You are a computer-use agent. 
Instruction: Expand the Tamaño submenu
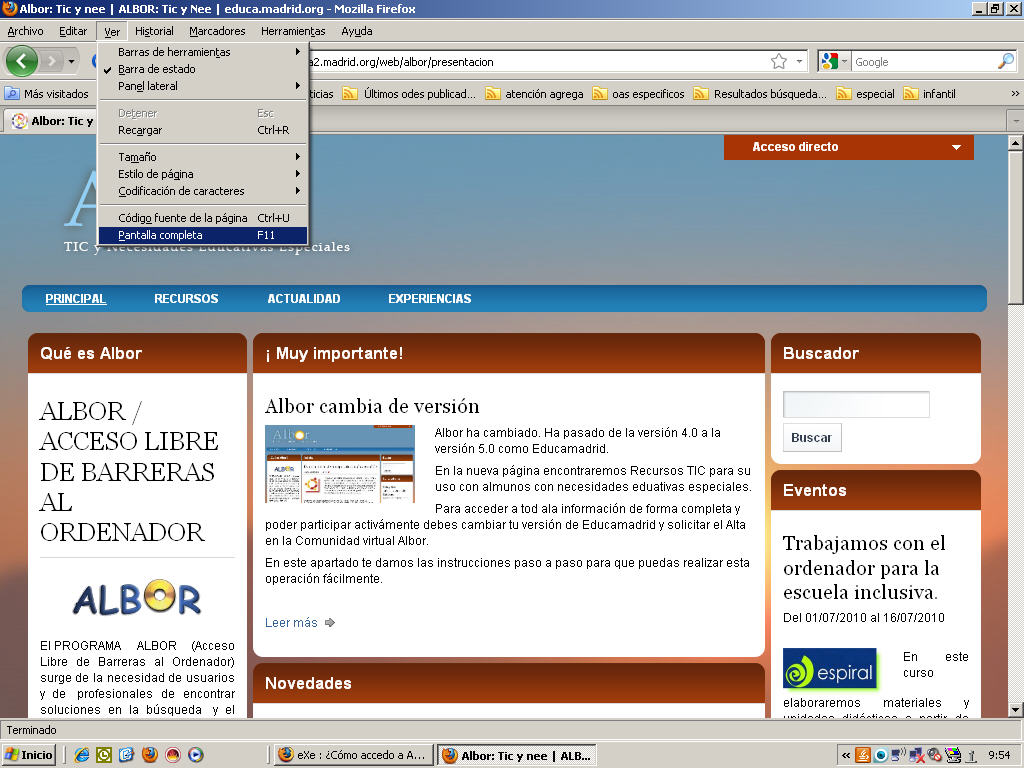click(202, 157)
